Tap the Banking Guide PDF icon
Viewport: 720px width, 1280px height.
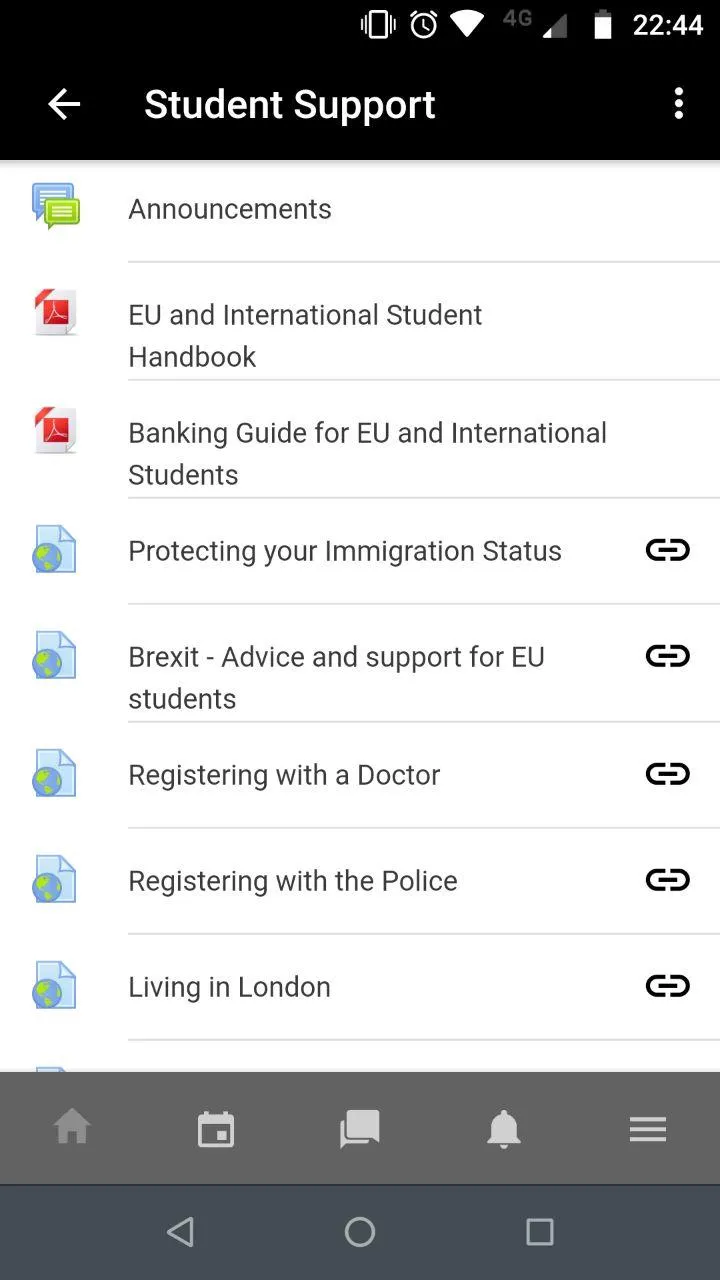[55, 431]
